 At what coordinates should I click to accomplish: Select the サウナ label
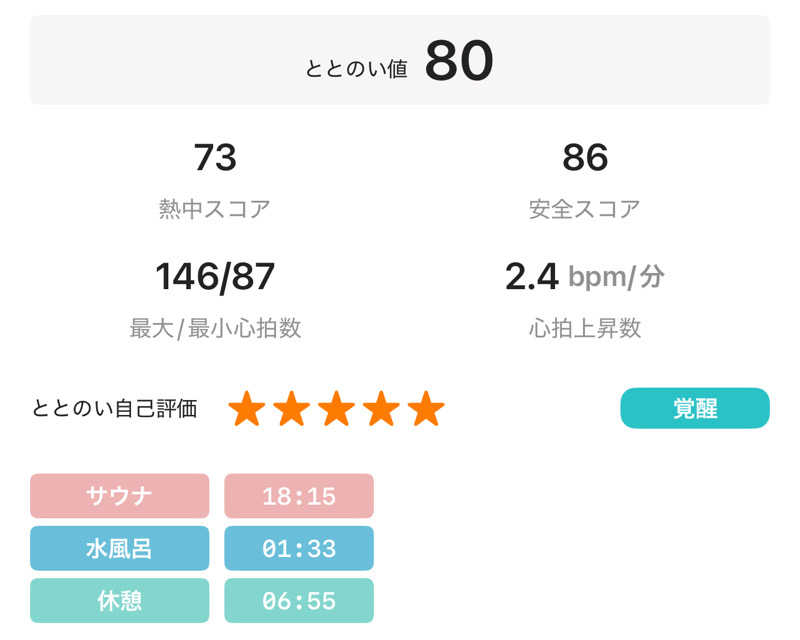(x=120, y=496)
